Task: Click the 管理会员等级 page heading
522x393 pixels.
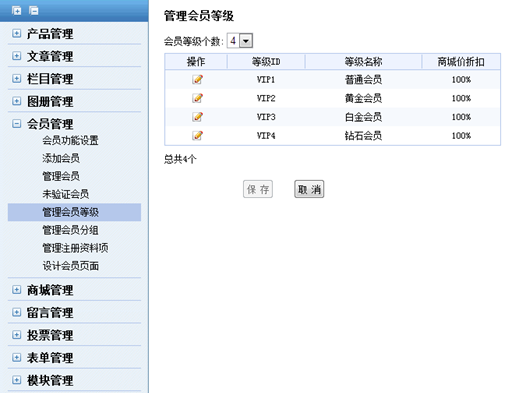Action: coord(199,16)
